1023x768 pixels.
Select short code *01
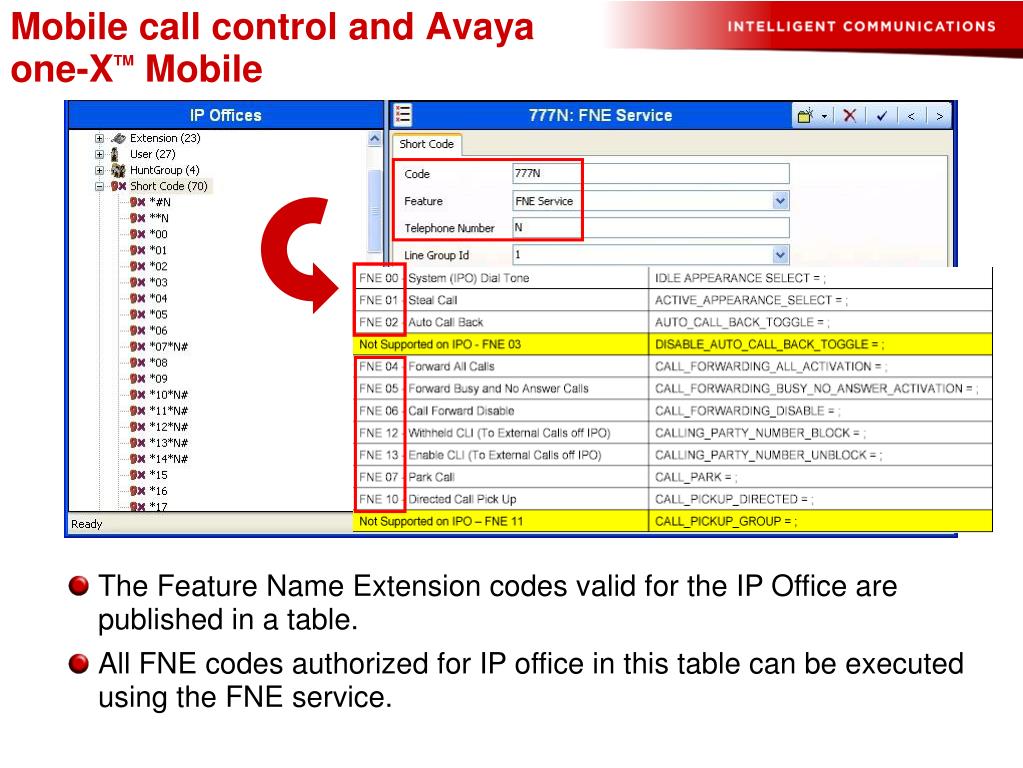click(159, 251)
